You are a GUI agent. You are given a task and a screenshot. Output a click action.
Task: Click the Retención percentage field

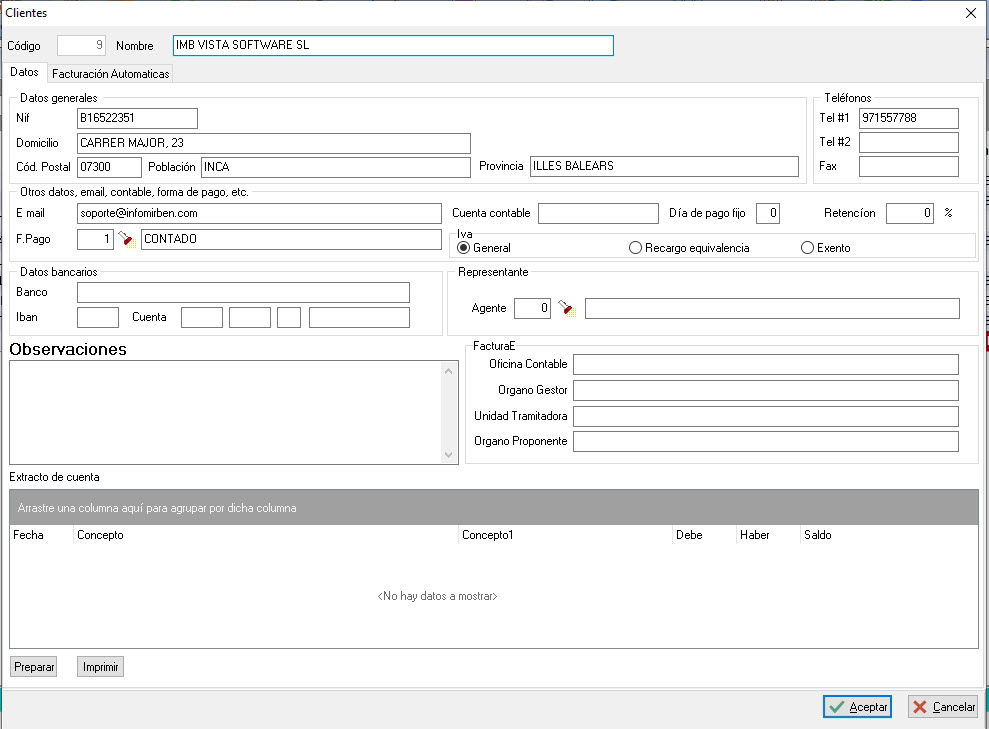pos(910,213)
